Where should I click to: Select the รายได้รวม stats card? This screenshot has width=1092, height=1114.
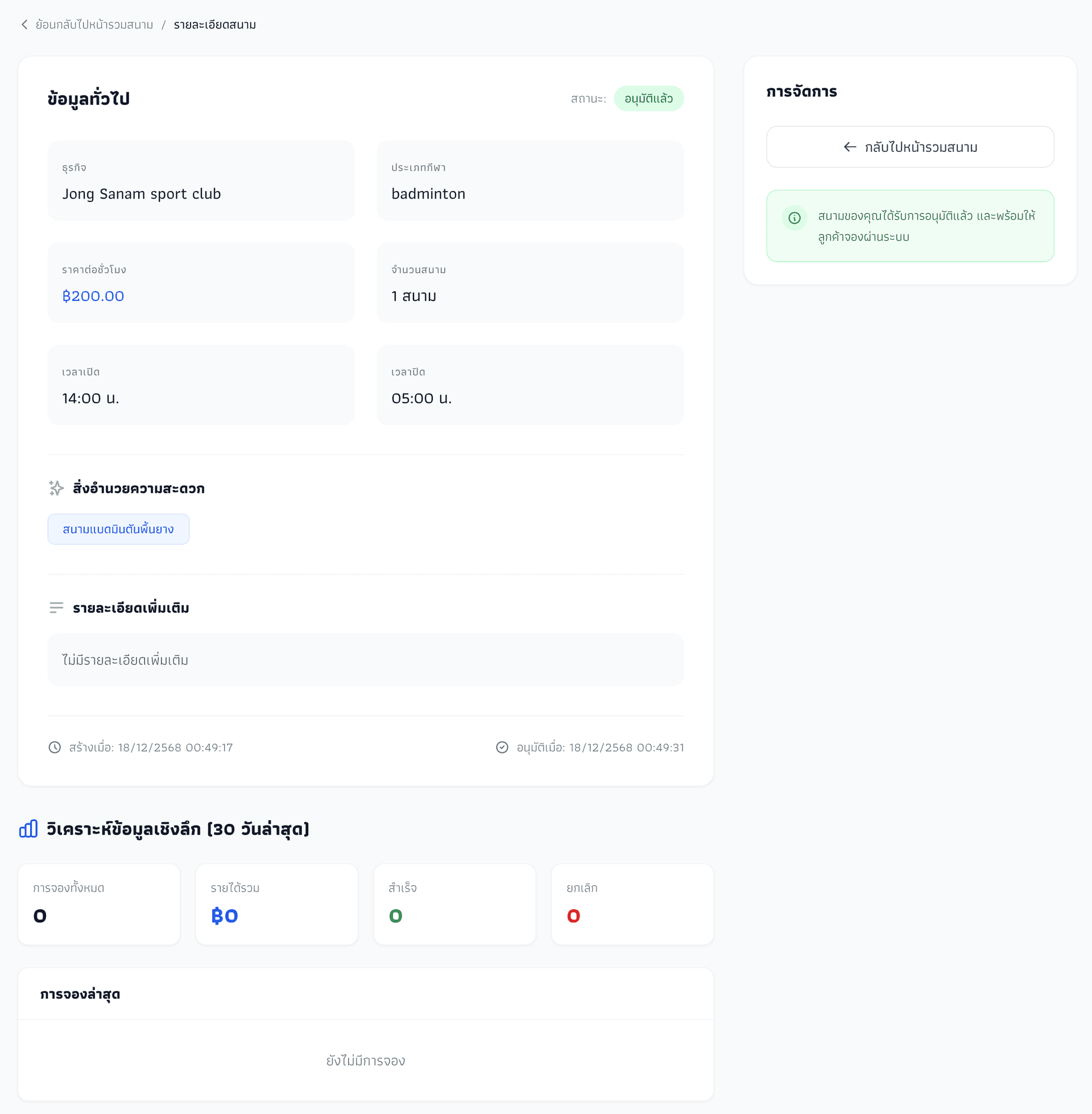[276, 904]
